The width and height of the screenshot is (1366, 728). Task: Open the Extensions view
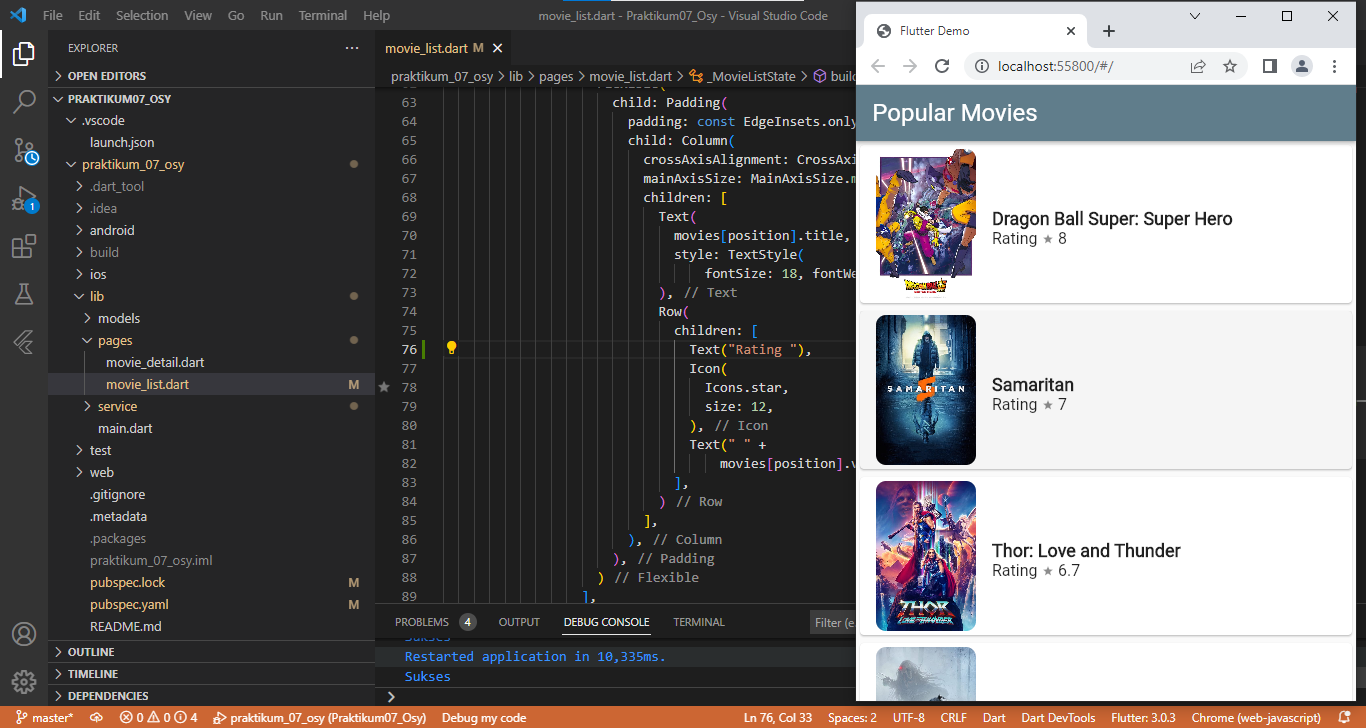(x=24, y=247)
